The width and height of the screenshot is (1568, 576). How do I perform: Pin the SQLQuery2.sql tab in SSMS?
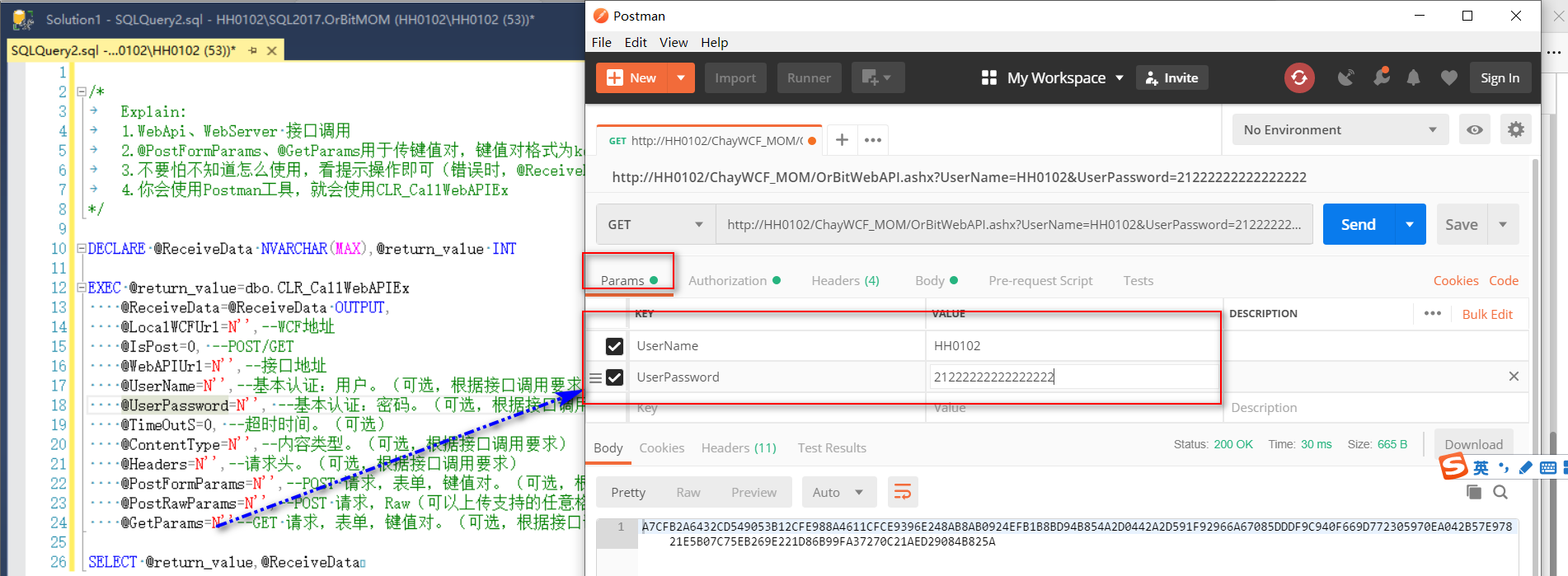coord(252,51)
